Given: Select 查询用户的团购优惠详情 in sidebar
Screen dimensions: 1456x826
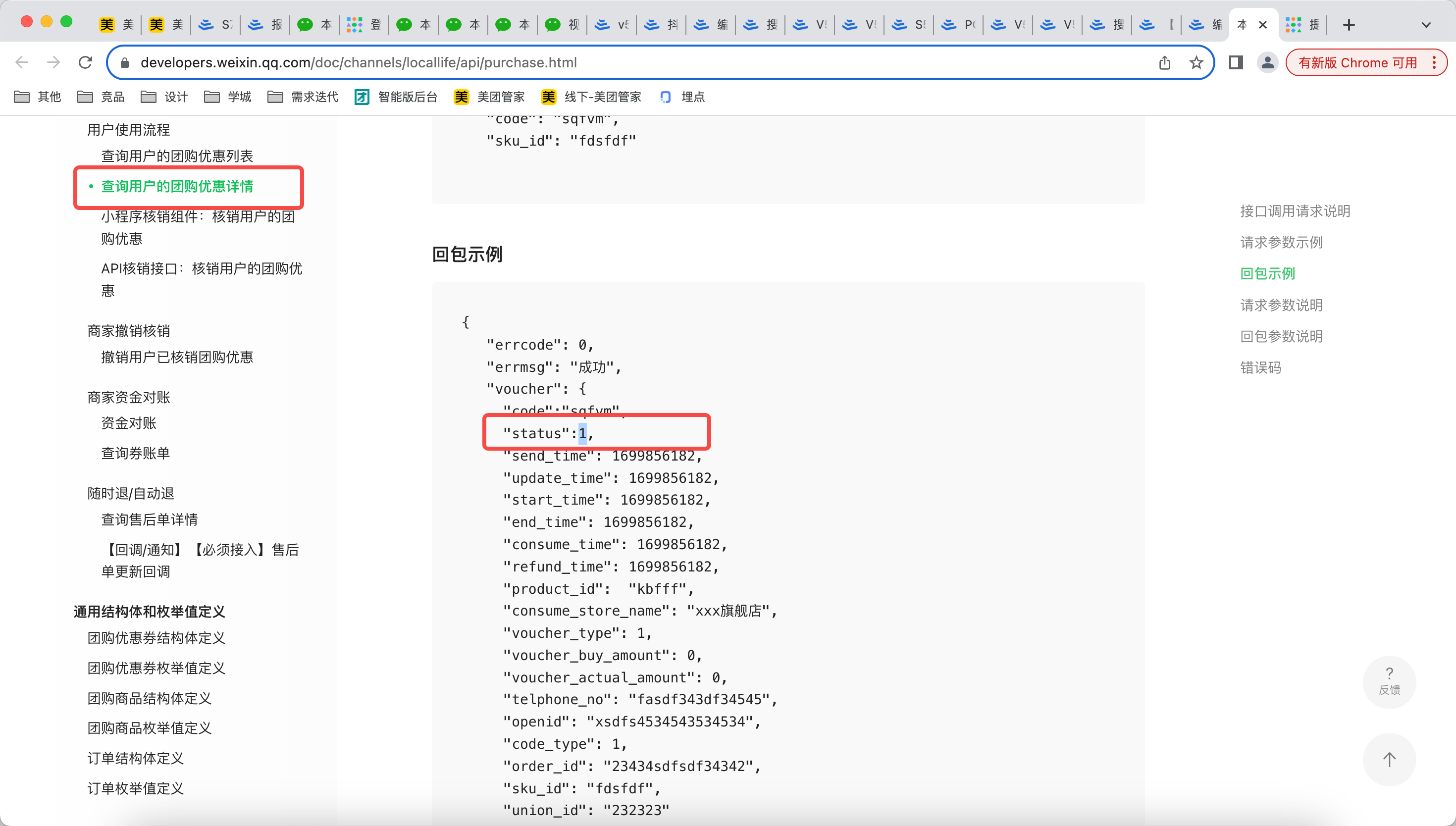Looking at the screenshot, I should (x=177, y=186).
